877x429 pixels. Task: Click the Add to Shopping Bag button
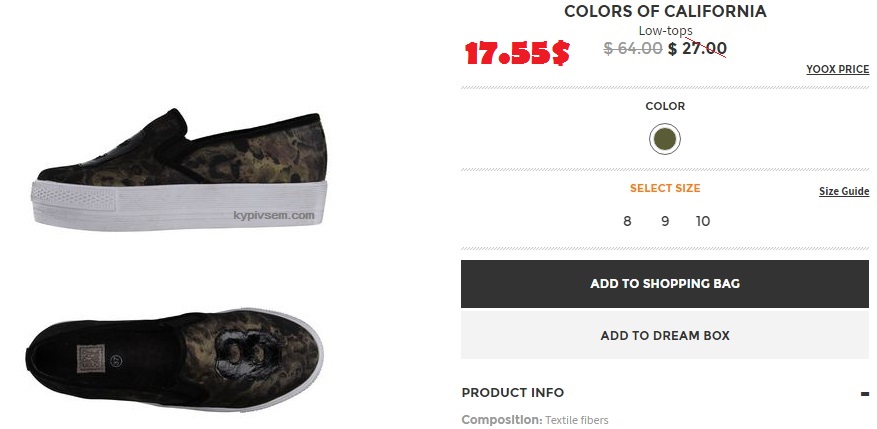pyautogui.click(x=665, y=284)
